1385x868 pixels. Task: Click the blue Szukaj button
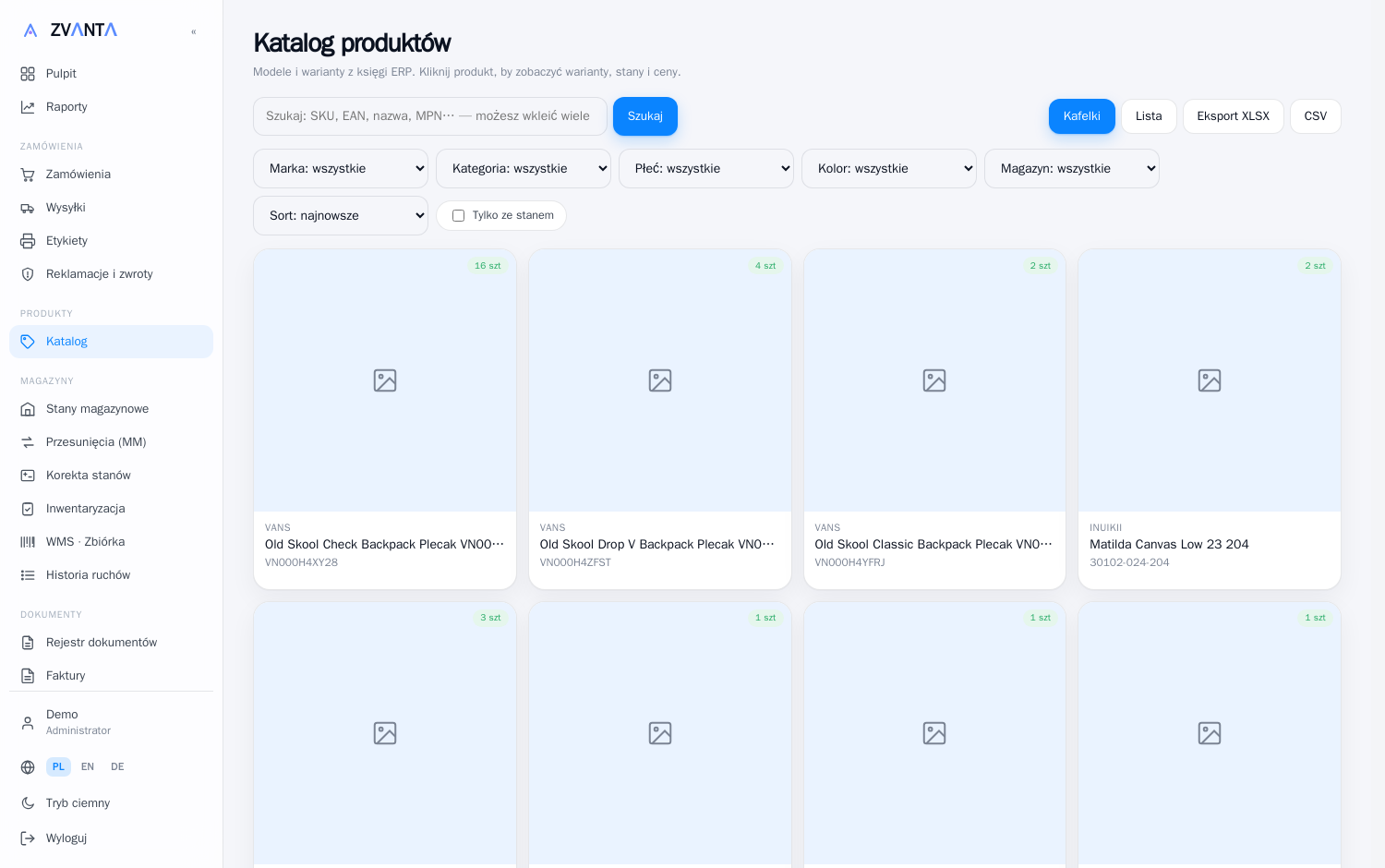(645, 116)
